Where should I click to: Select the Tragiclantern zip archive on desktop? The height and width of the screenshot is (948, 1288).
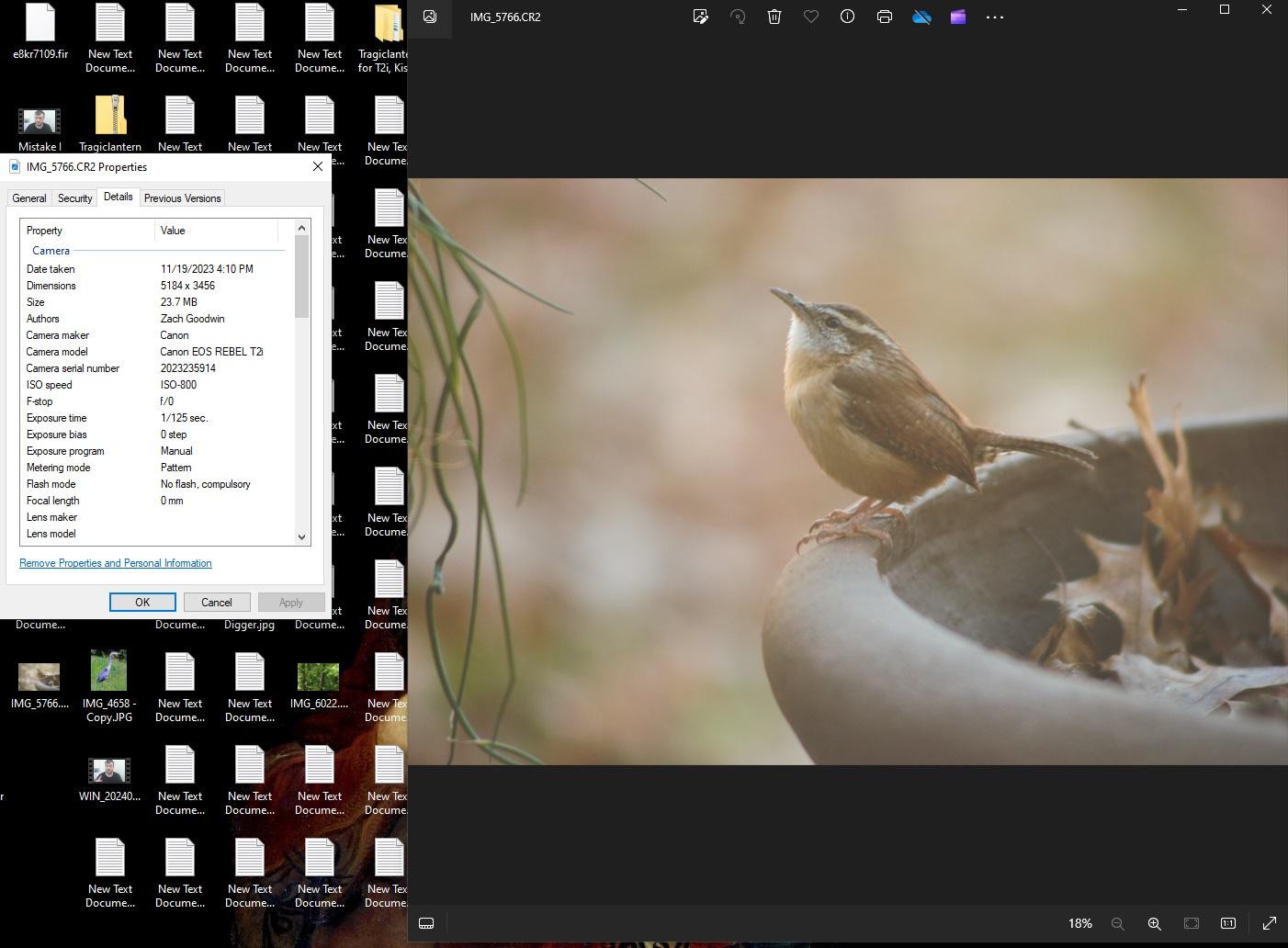[110, 123]
